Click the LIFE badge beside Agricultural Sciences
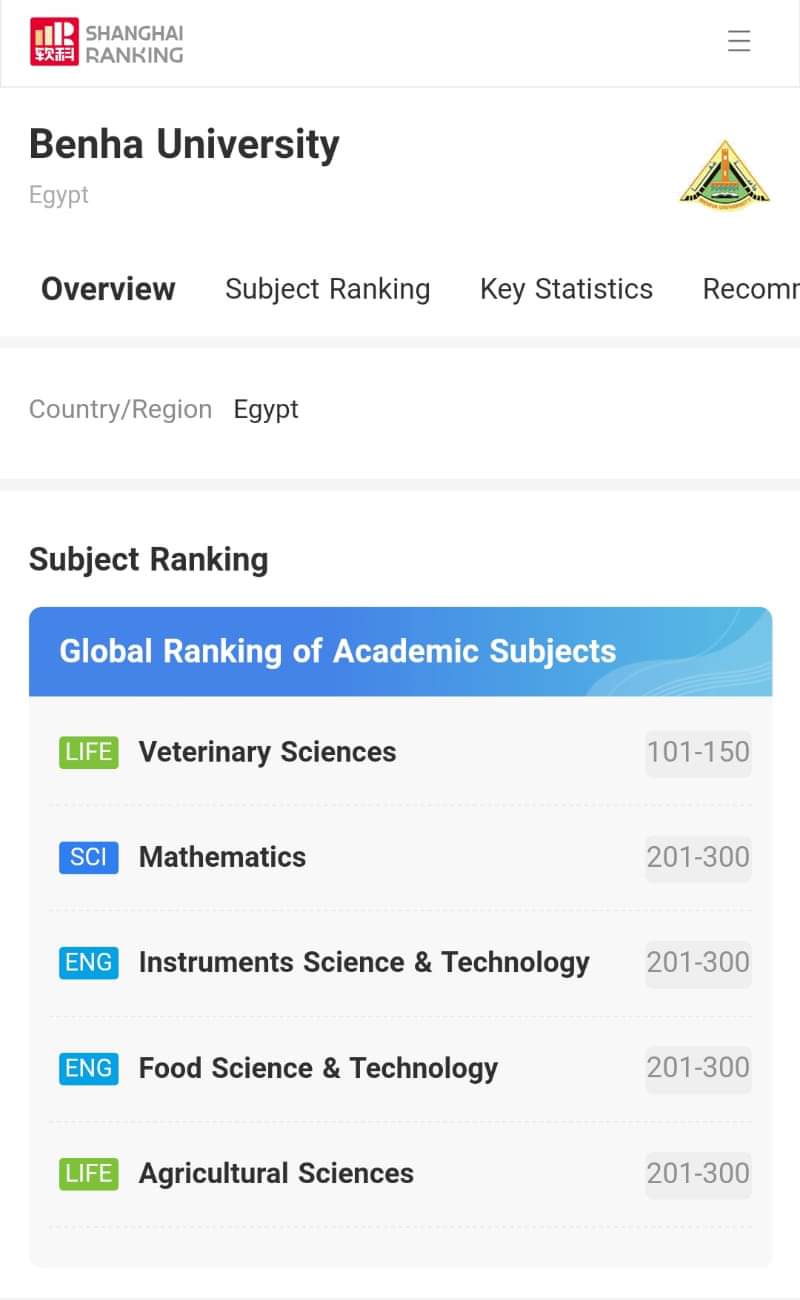Viewport: 800px width, 1300px height. click(x=88, y=1173)
